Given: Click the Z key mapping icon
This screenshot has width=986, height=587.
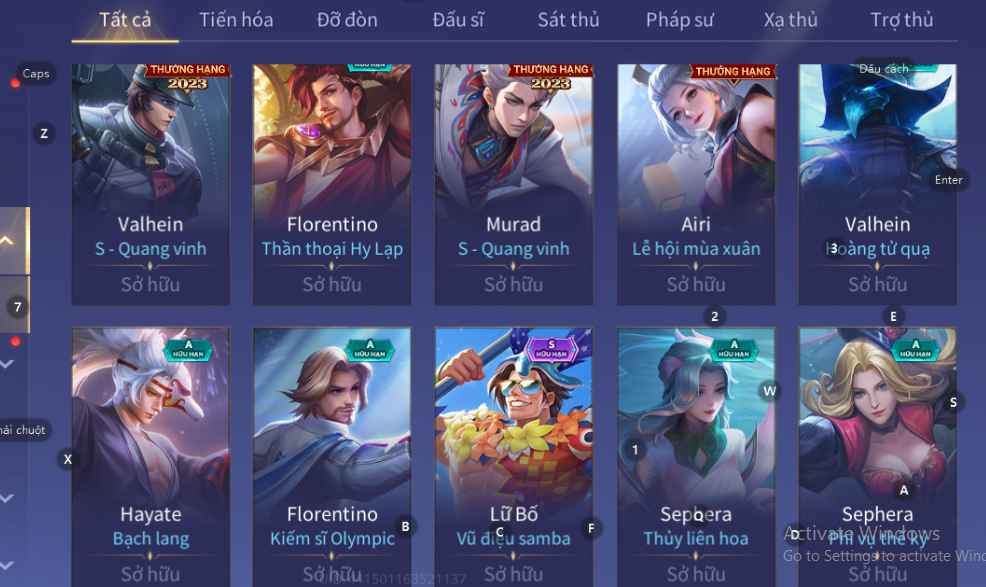Looking at the screenshot, I should (x=44, y=133).
